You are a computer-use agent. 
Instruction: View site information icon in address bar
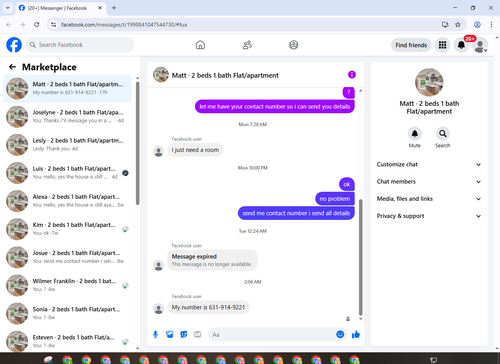pyautogui.click(x=53, y=25)
